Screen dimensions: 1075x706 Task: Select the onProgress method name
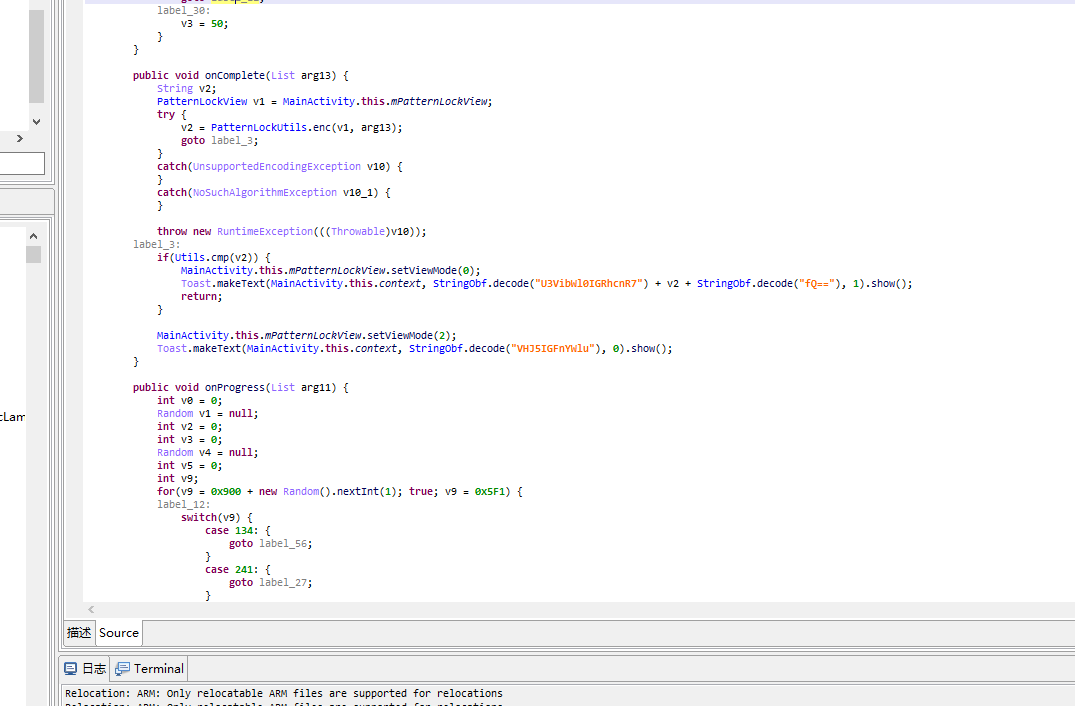[234, 387]
